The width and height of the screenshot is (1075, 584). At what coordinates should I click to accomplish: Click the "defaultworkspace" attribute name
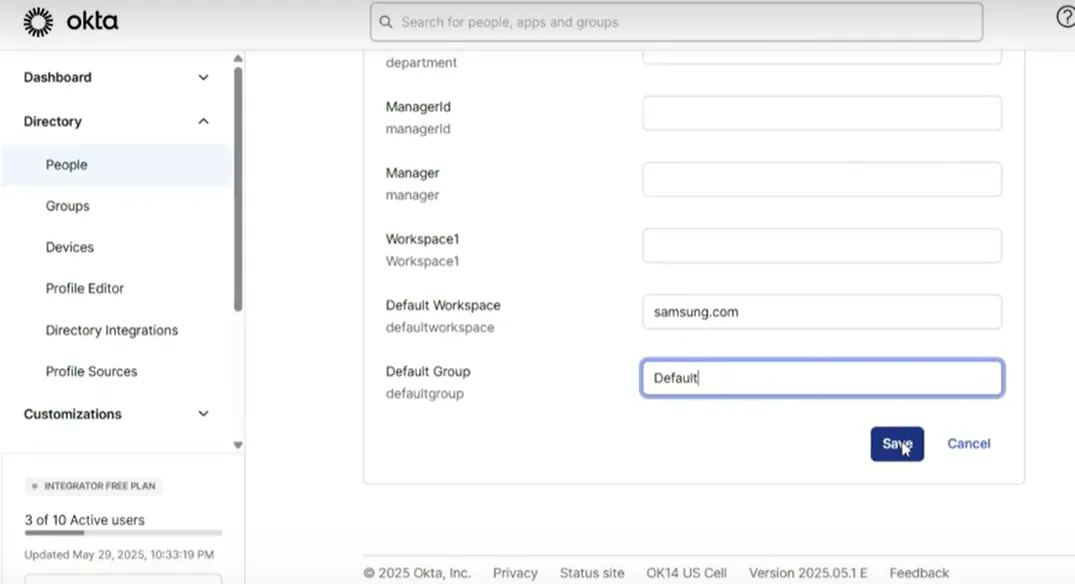(x=439, y=327)
